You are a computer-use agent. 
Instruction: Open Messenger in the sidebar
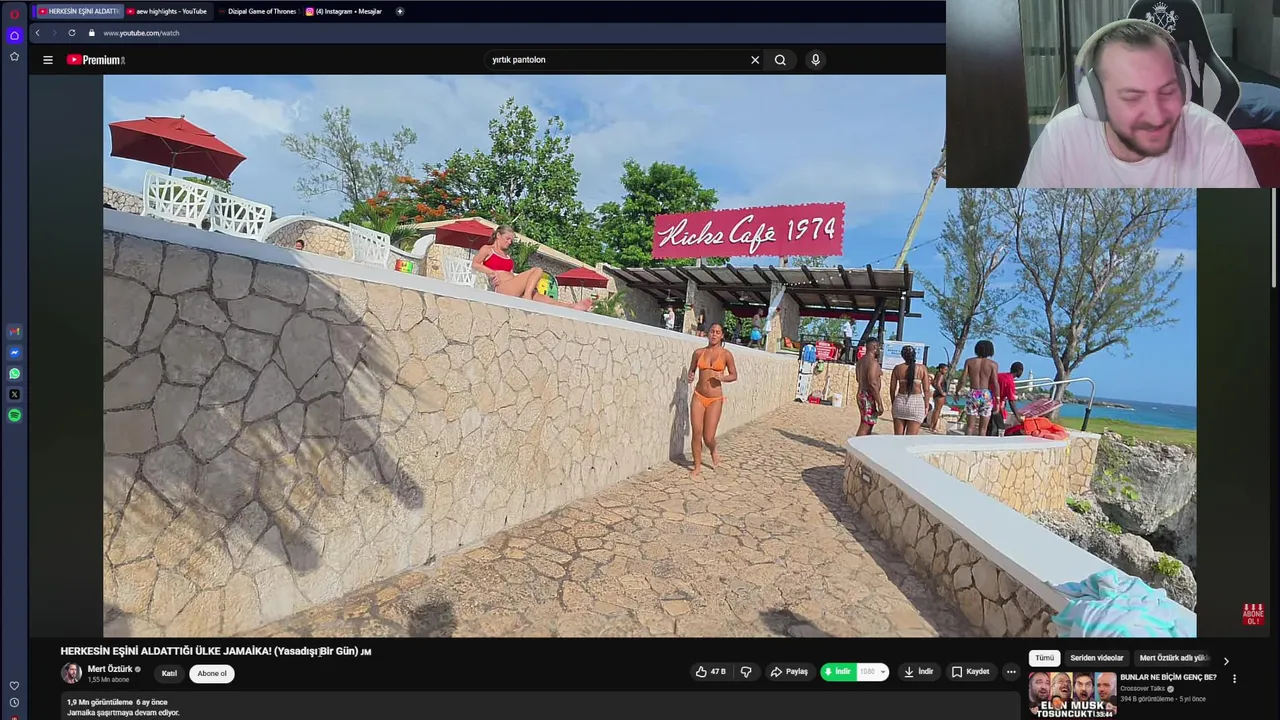tap(14, 353)
